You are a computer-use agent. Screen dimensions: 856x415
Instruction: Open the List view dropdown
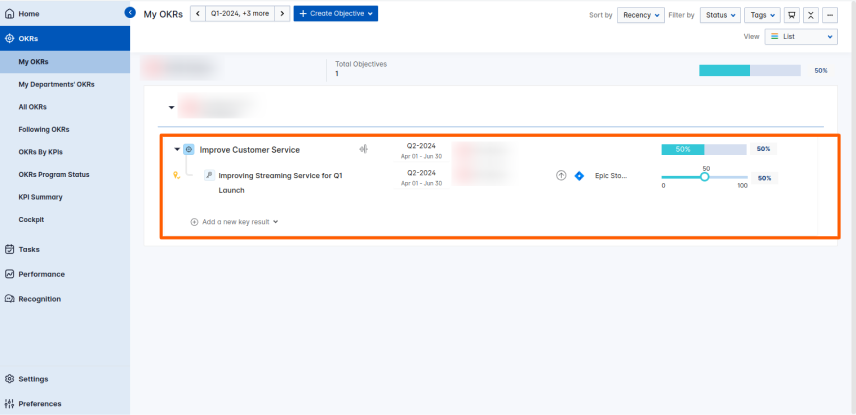pyautogui.click(x=801, y=37)
